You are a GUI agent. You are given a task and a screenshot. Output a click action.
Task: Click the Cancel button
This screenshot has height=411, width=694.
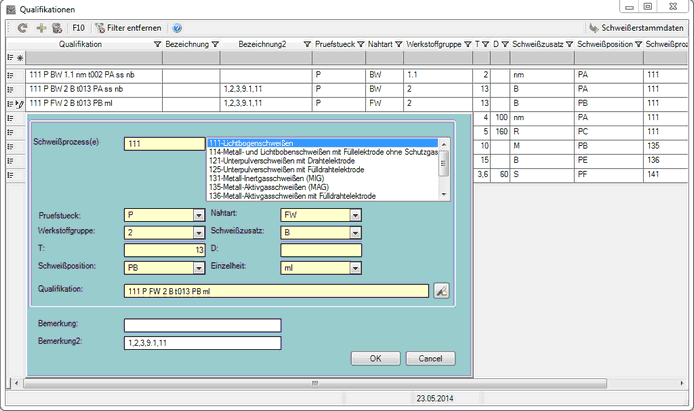430,358
